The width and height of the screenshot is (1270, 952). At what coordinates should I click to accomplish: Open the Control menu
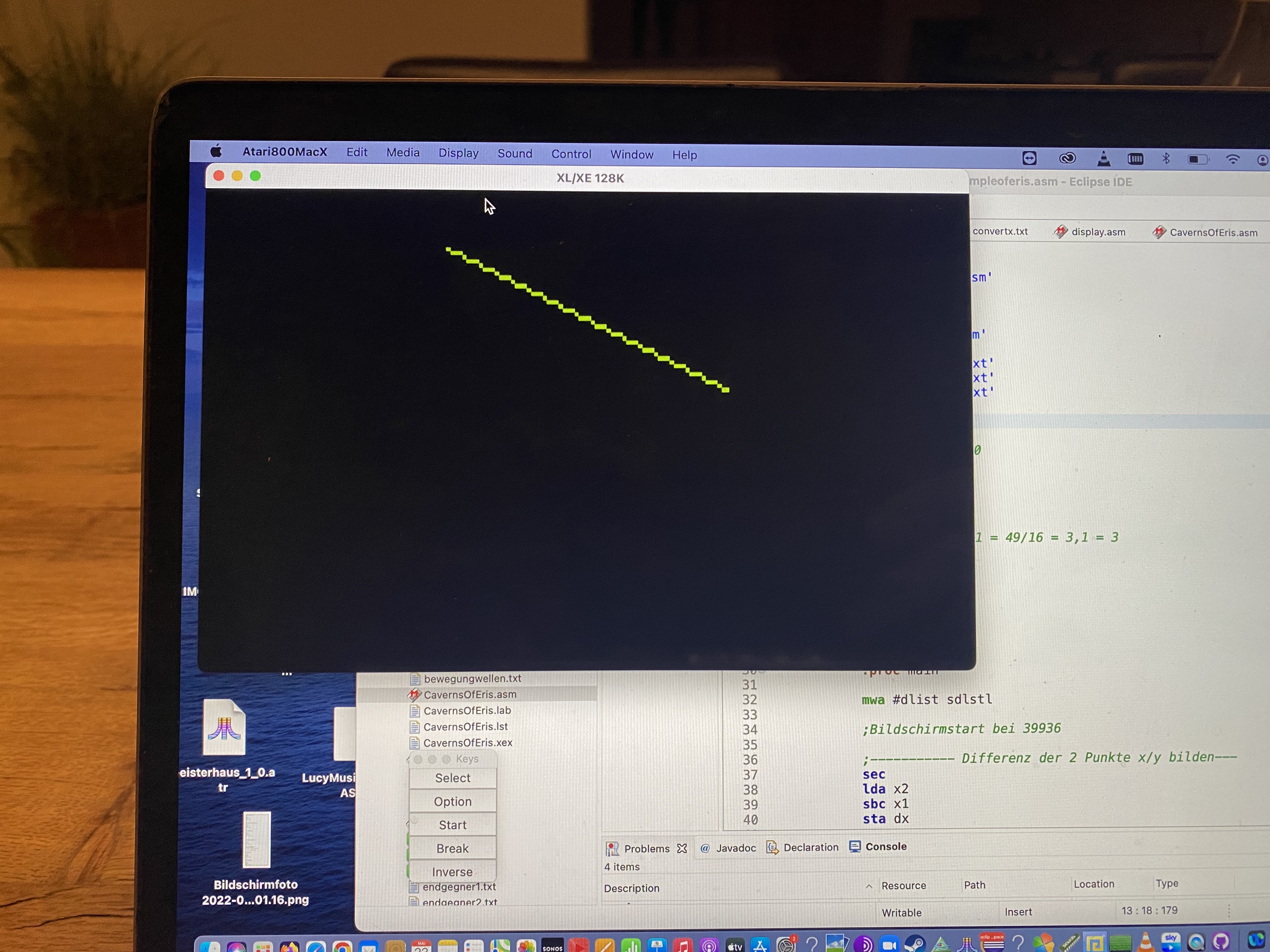571,154
